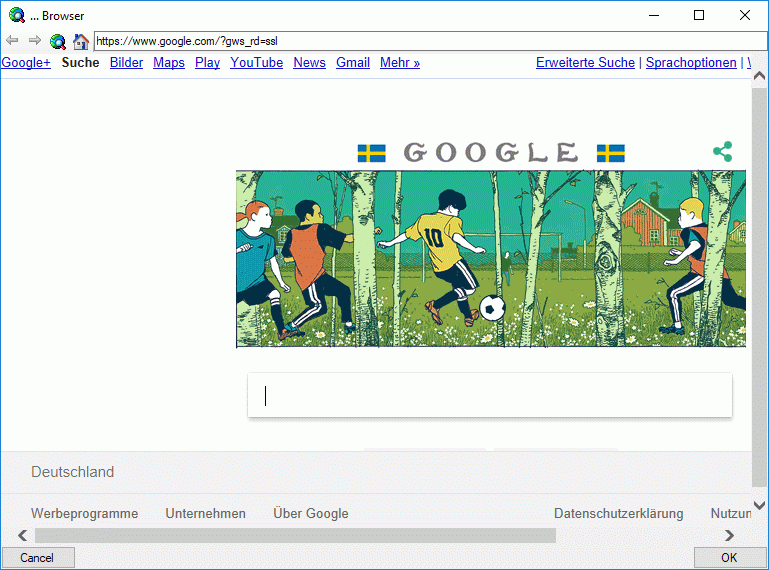The height and width of the screenshot is (570, 769).
Task: Click the right Swedish flag icon
Action: click(x=611, y=153)
